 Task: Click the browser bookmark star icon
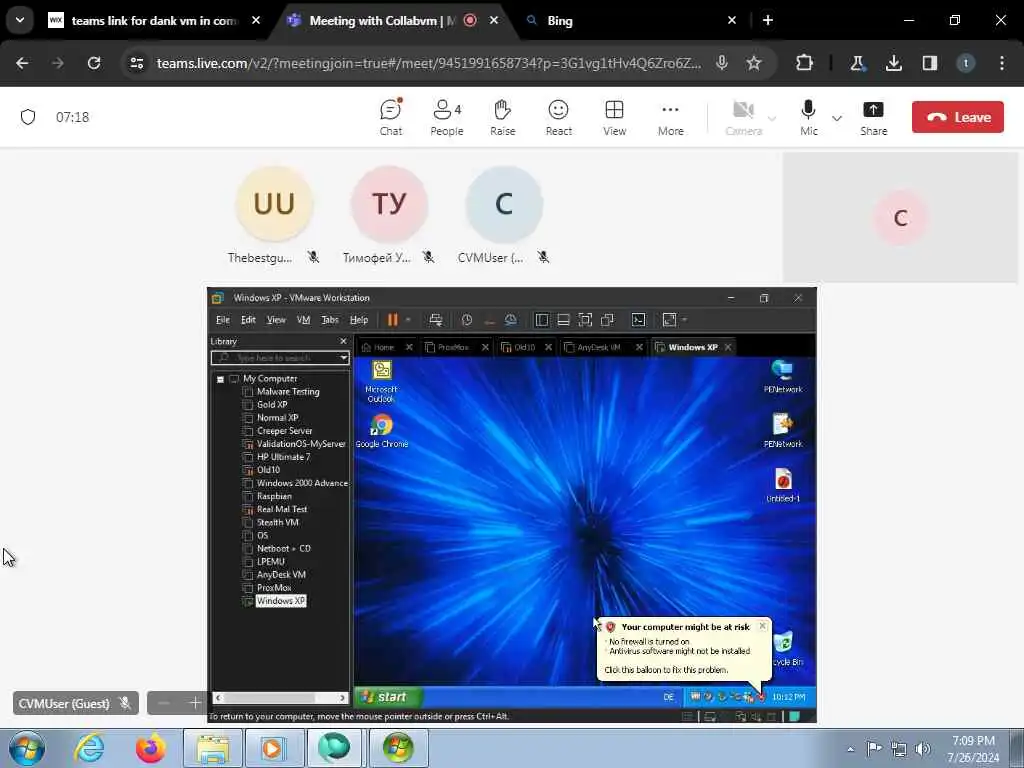(754, 63)
